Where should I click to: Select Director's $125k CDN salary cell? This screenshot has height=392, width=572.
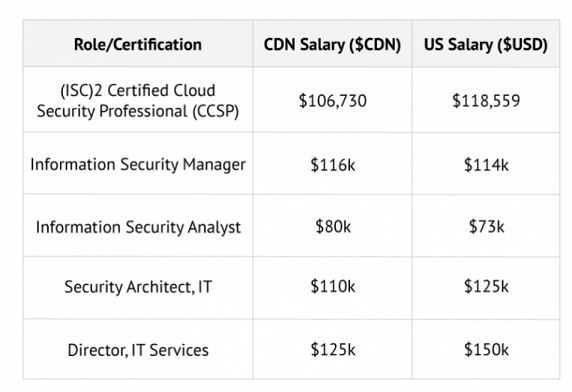(x=333, y=349)
